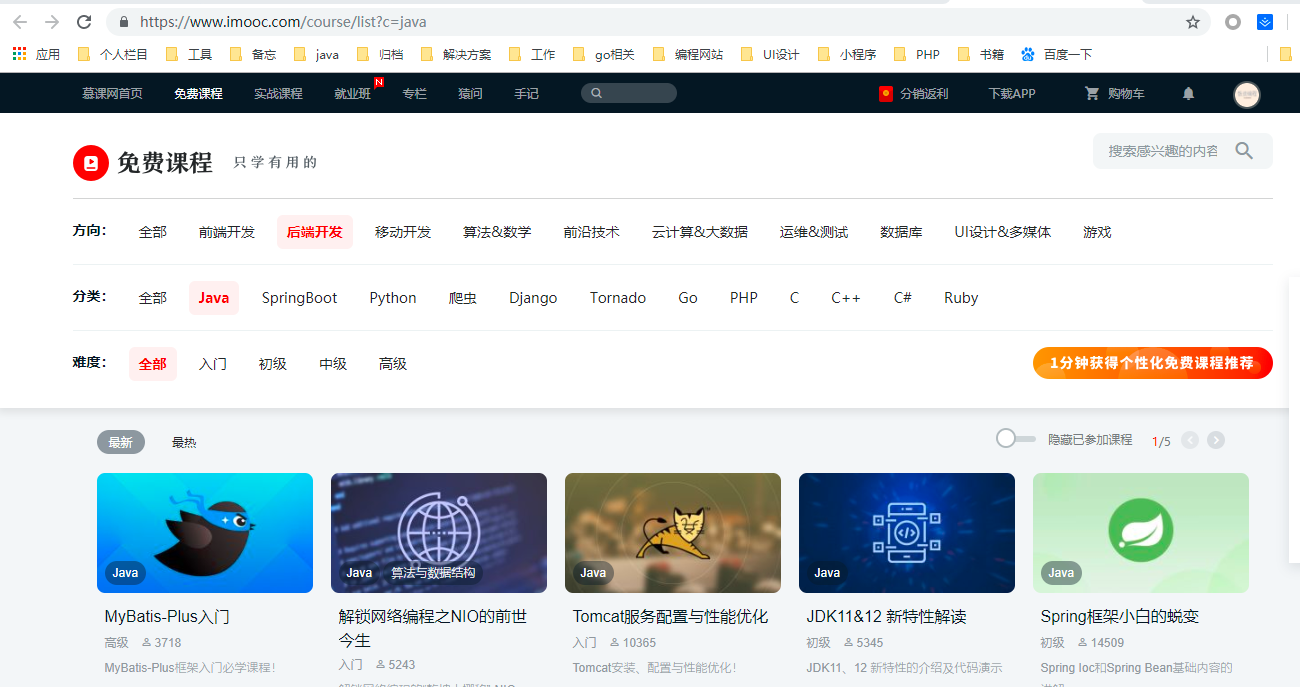The width and height of the screenshot is (1300, 687).
Task: Bookmark the page with the star icon
Action: (x=1193, y=21)
